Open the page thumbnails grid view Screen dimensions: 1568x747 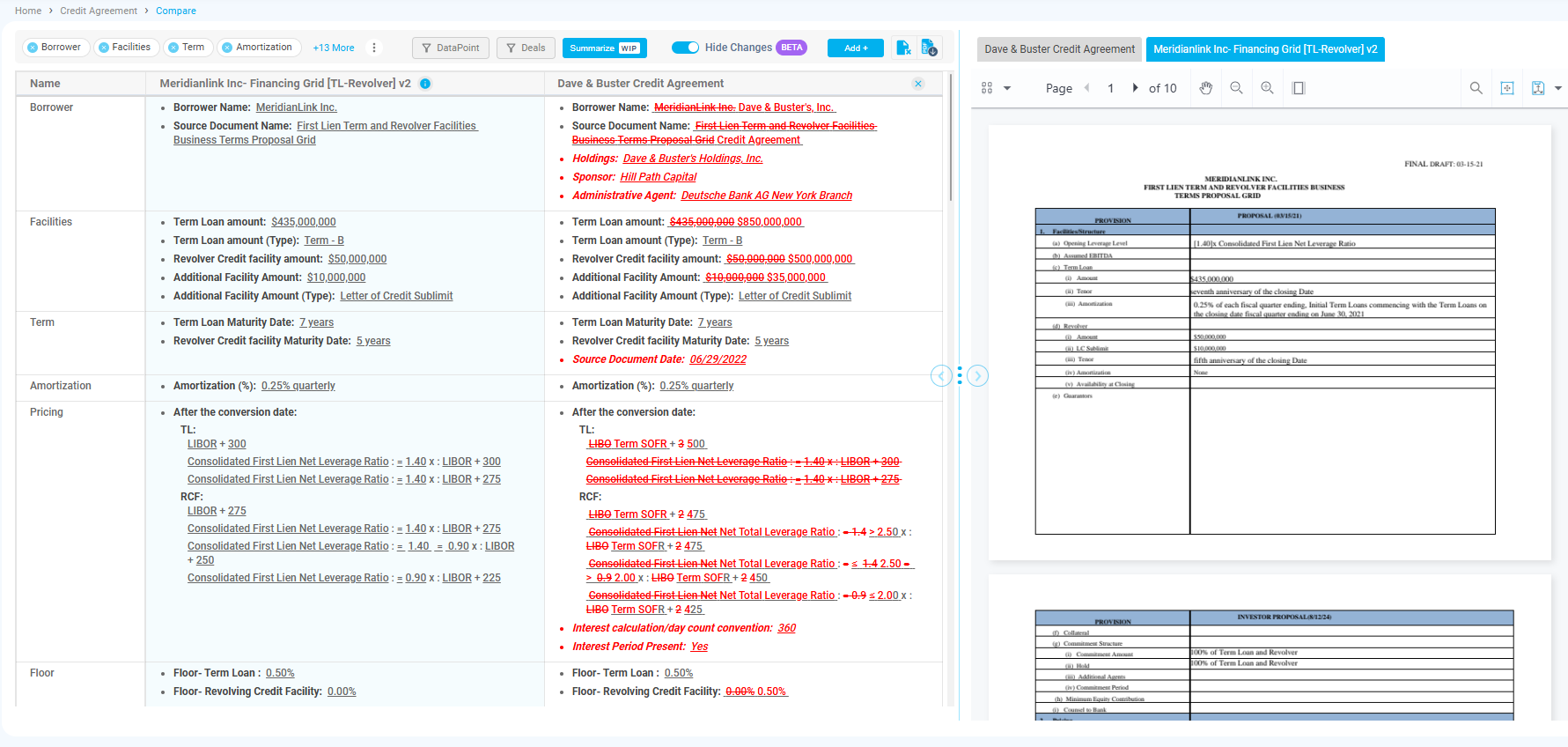click(987, 88)
